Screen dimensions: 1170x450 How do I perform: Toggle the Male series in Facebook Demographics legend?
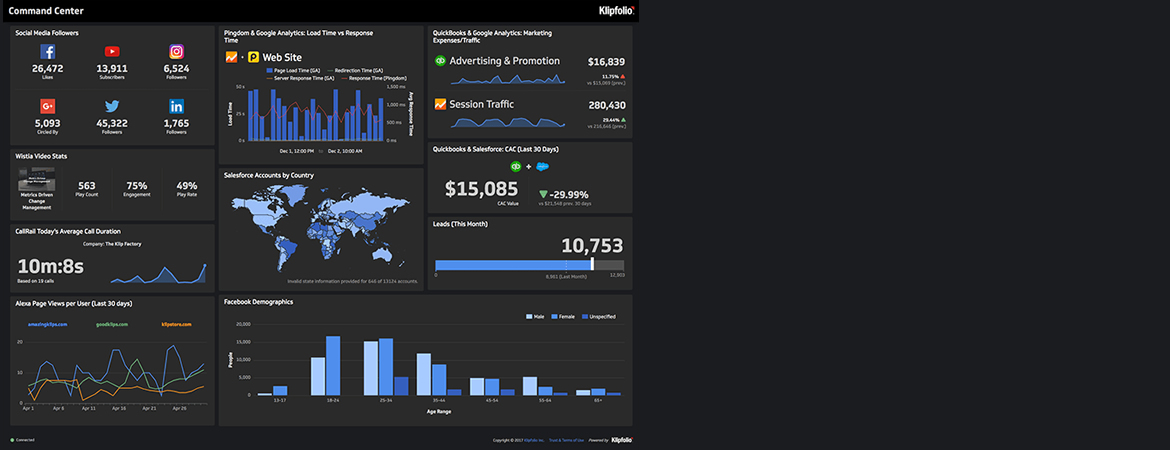(x=535, y=316)
